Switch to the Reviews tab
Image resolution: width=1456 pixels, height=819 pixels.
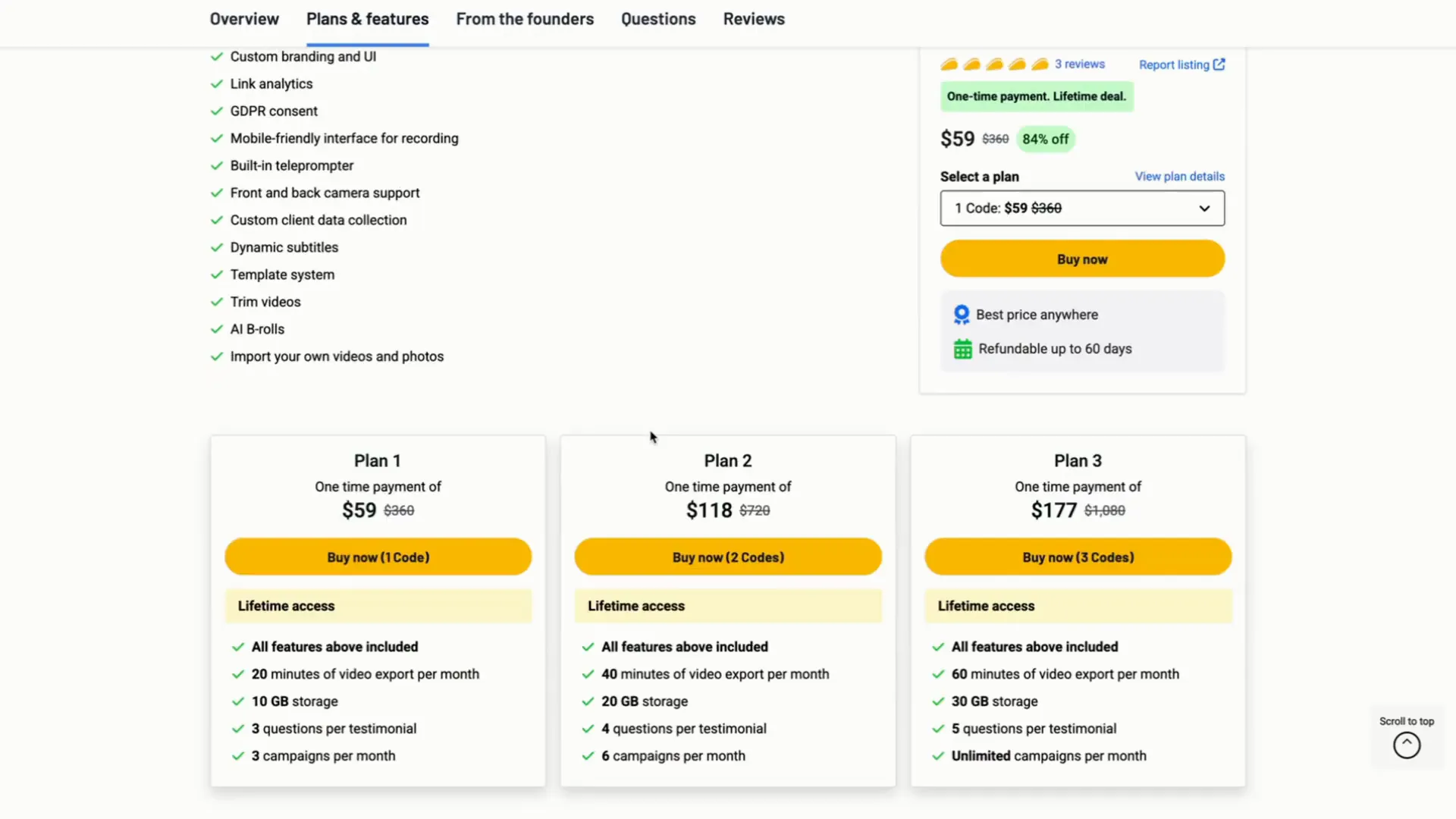coord(754,19)
